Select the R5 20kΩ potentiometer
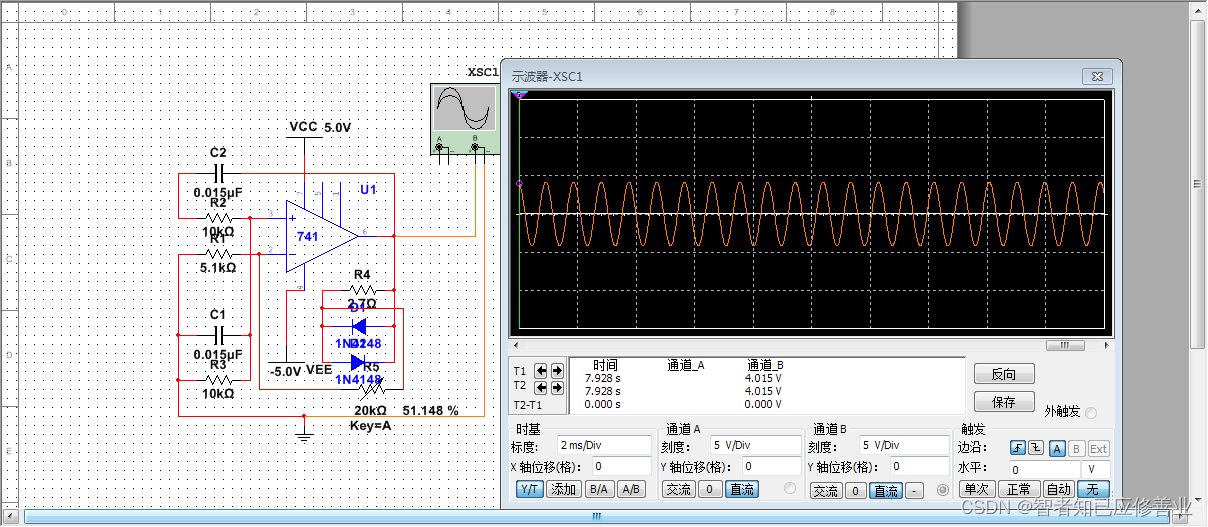The height and width of the screenshot is (527, 1208). click(371, 388)
